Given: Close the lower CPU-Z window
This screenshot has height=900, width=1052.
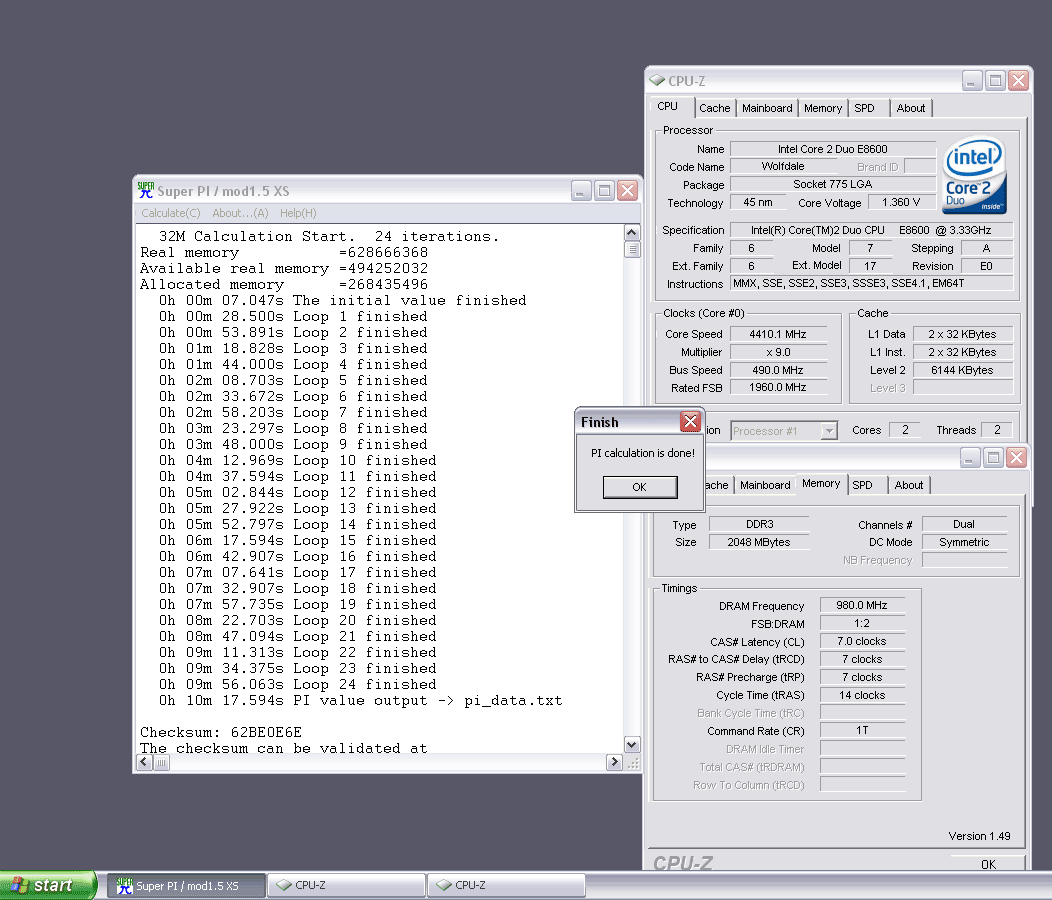Looking at the screenshot, I should 1016,458.
